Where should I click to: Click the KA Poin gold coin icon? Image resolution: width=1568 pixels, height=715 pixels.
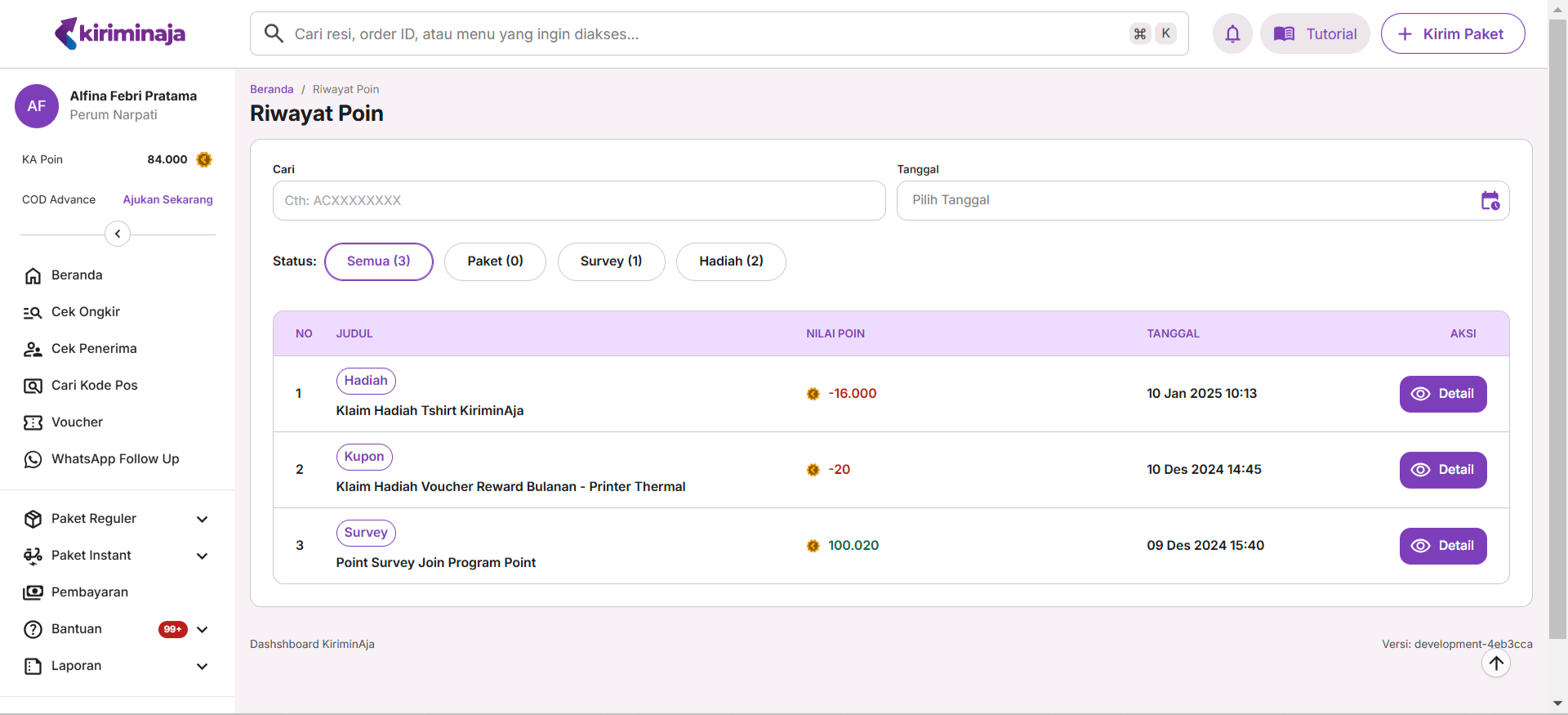click(204, 159)
